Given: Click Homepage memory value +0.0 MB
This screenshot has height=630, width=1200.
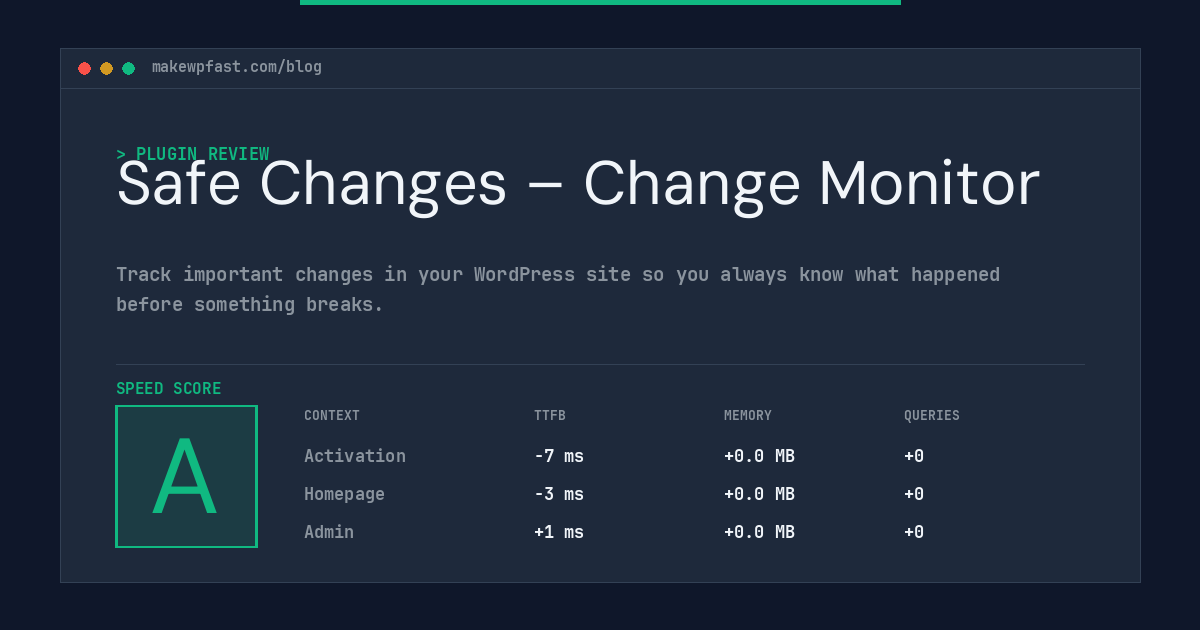Looking at the screenshot, I should click(759, 494).
